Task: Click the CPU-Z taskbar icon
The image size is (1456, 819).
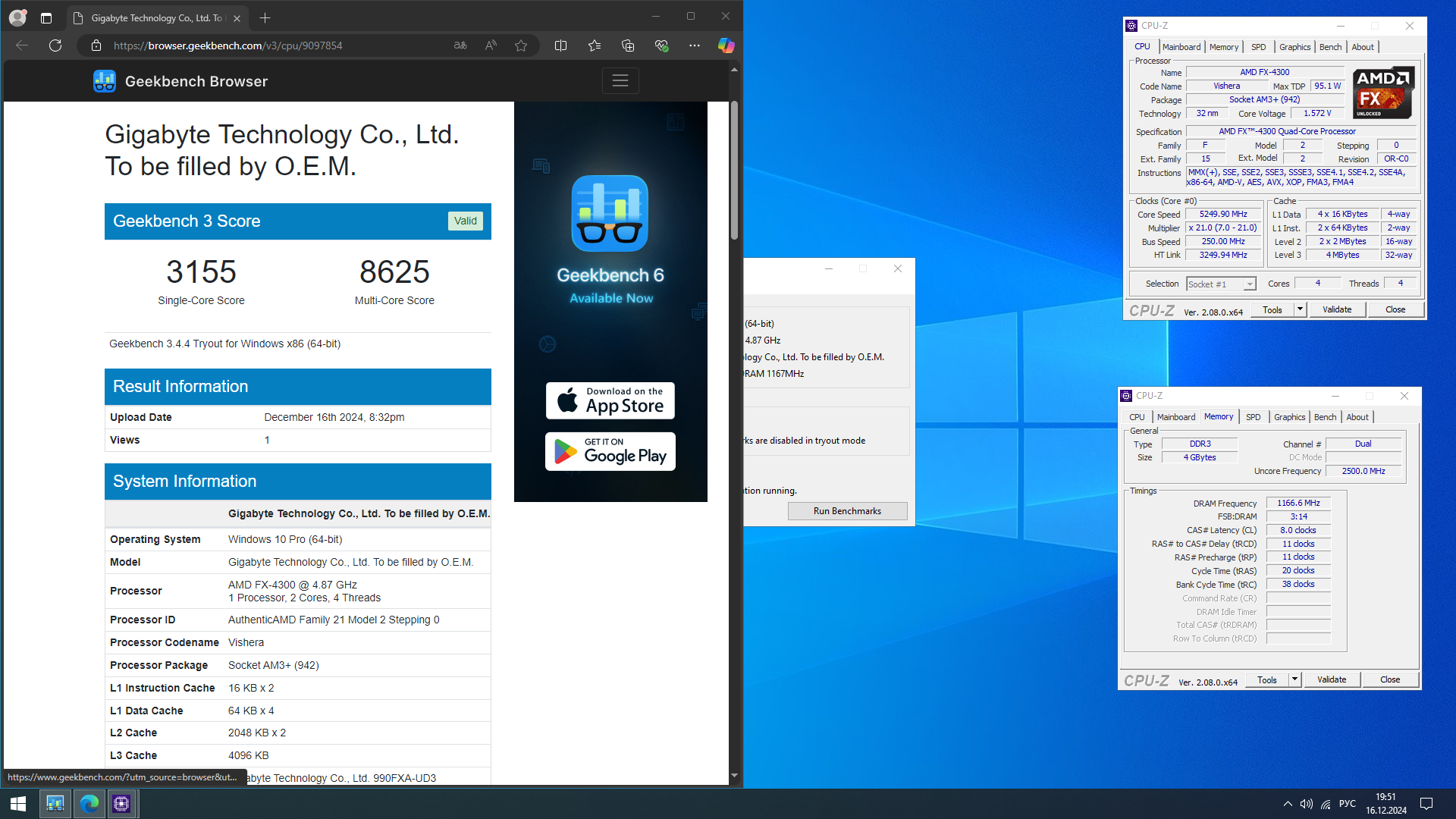Action: (x=121, y=804)
